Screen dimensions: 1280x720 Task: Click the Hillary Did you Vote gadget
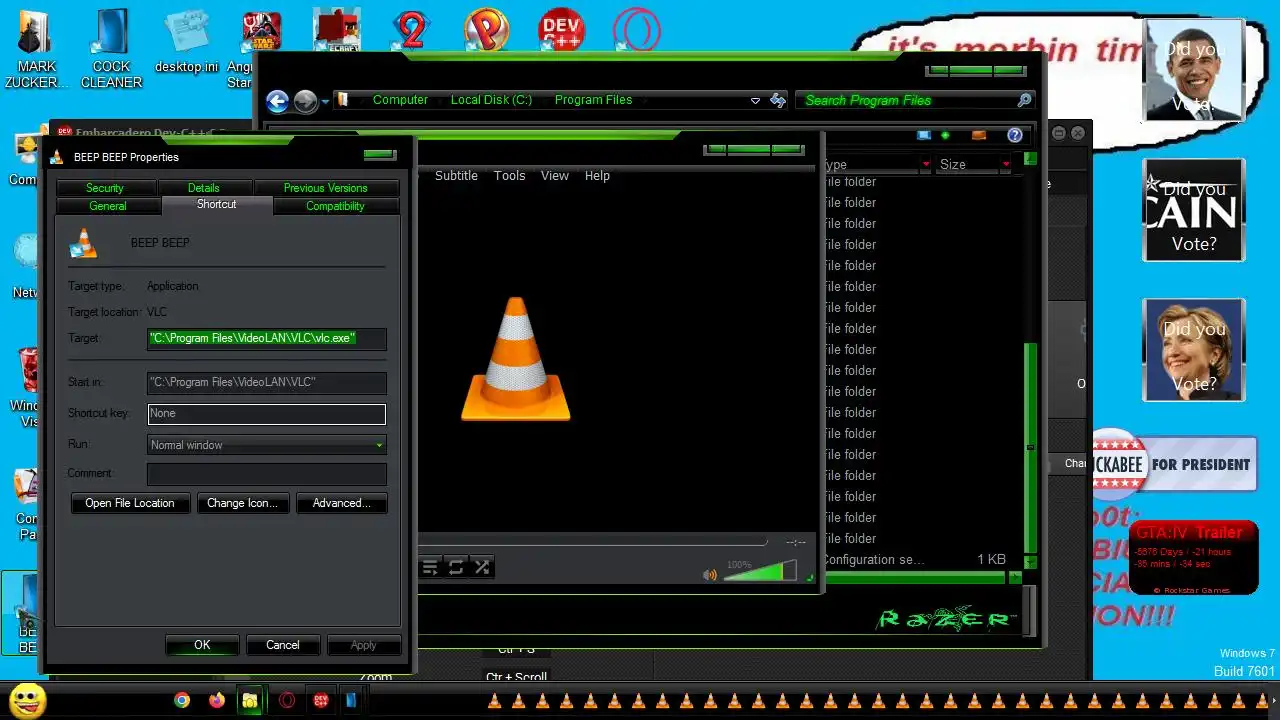pyautogui.click(x=1194, y=350)
